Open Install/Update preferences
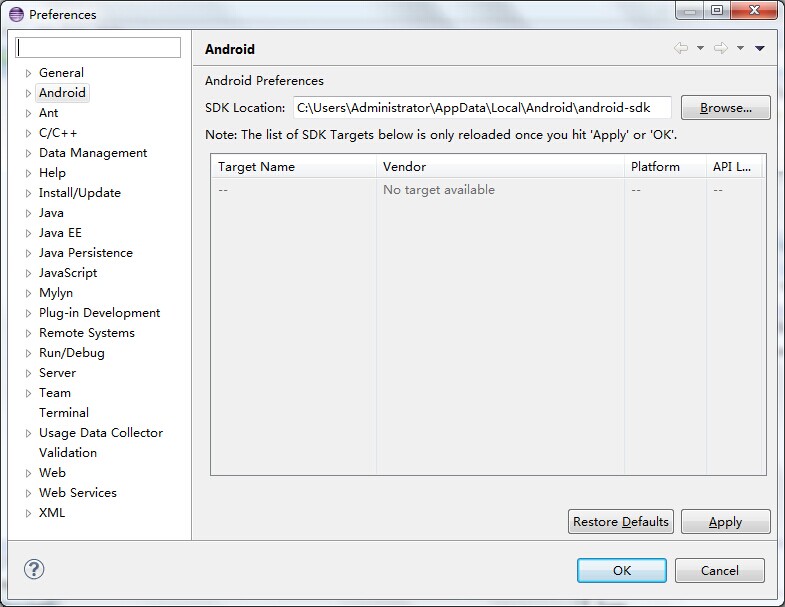 (80, 193)
